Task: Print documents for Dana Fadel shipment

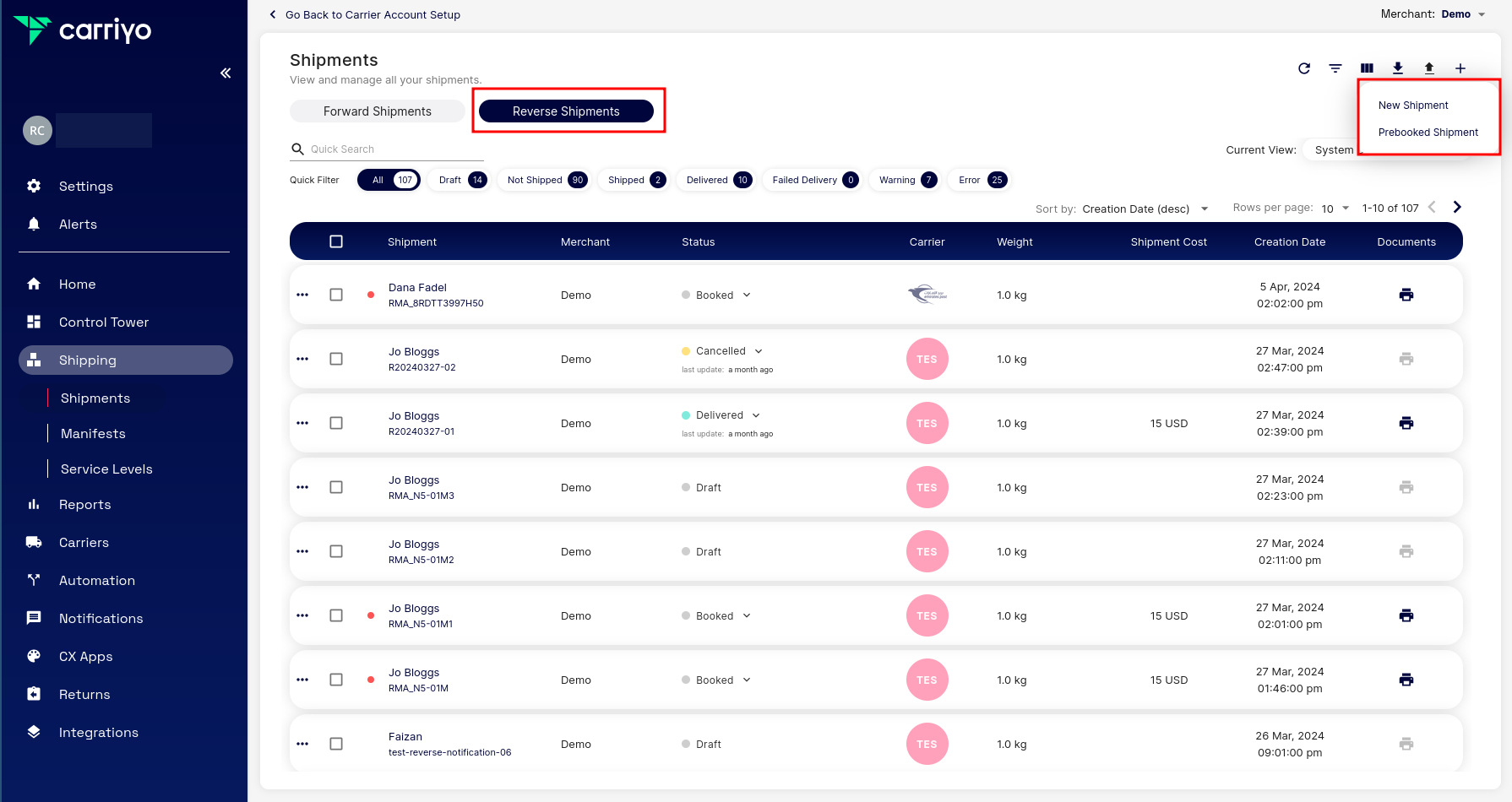Action: (x=1406, y=295)
